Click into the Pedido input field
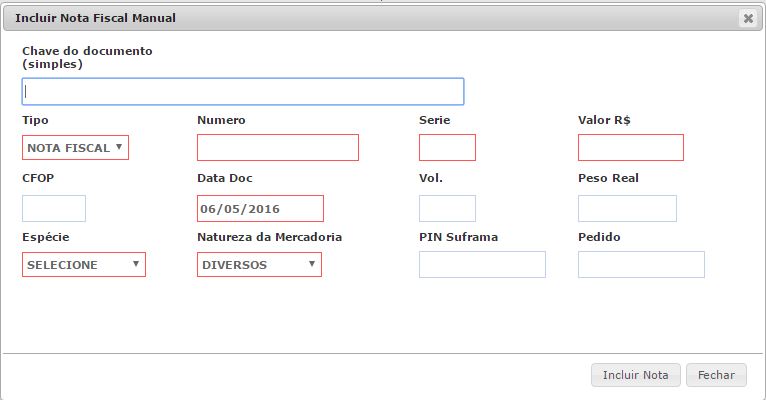The height and width of the screenshot is (400, 766). pyautogui.click(x=641, y=265)
